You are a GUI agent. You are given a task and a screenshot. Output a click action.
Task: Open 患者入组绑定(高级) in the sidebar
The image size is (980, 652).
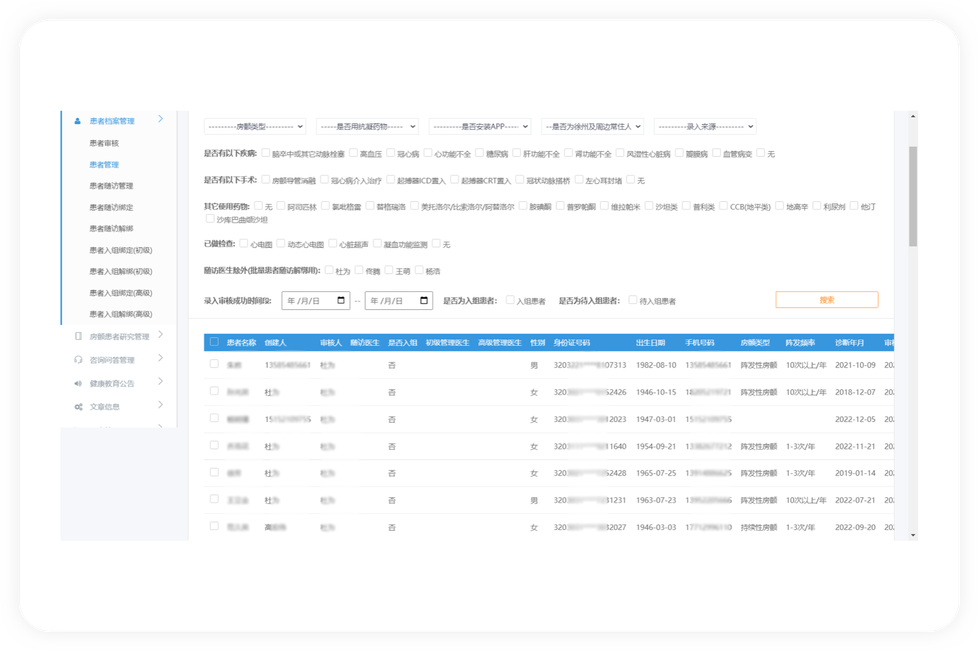point(121,293)
